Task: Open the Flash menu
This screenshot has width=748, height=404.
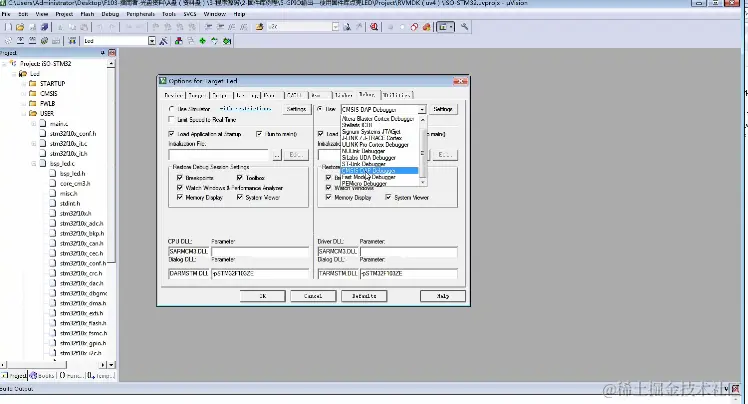Action: point(87,14)
